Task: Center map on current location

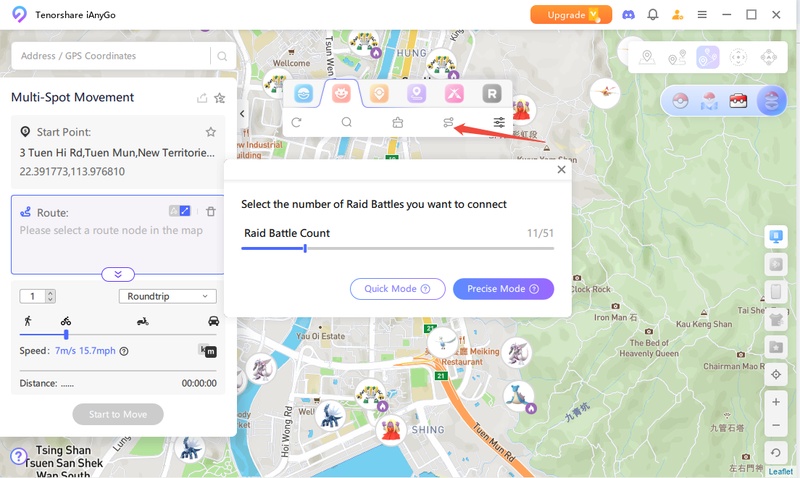Action: 776,375
